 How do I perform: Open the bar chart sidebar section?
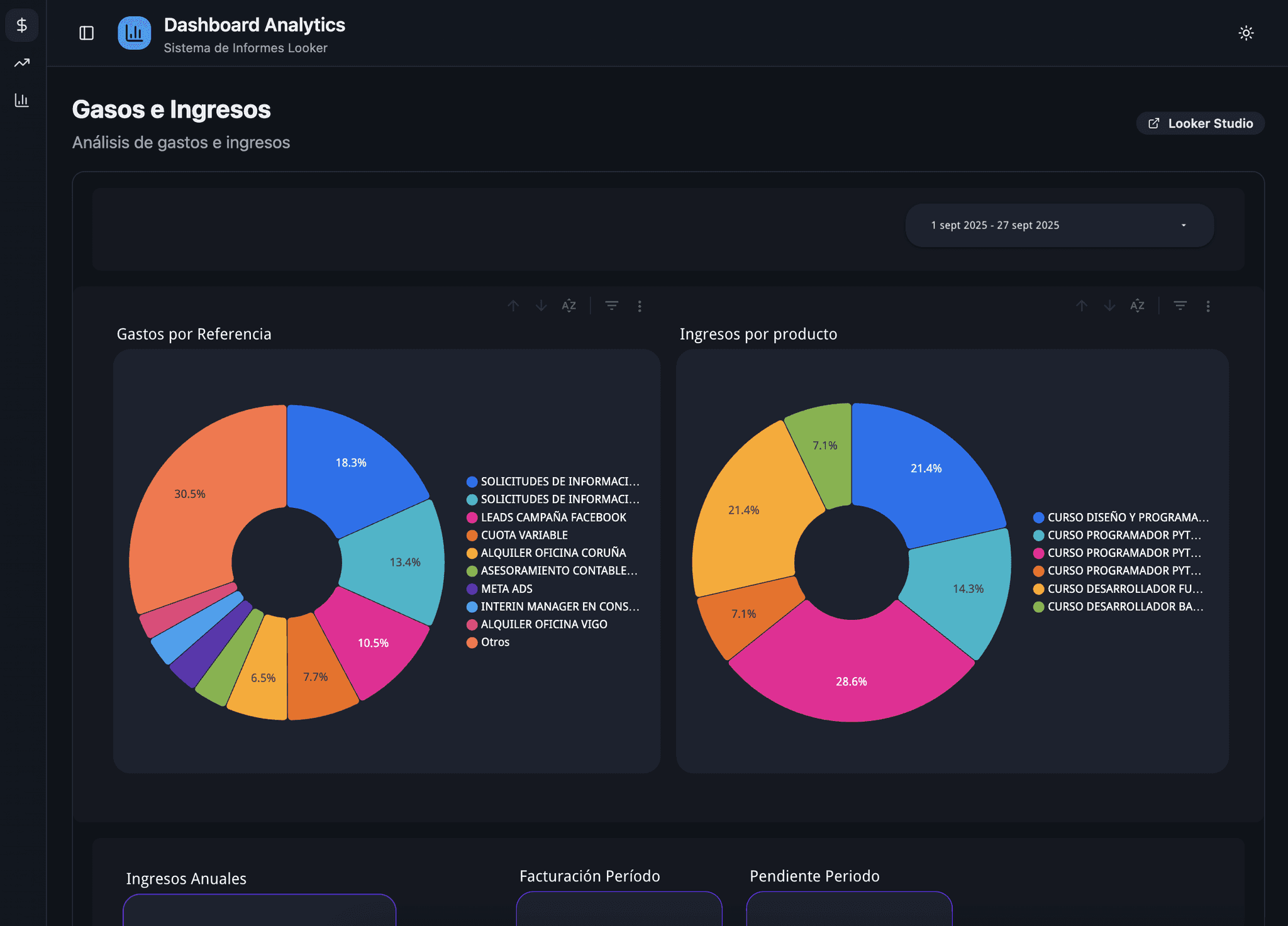click(x=22, y=100)
